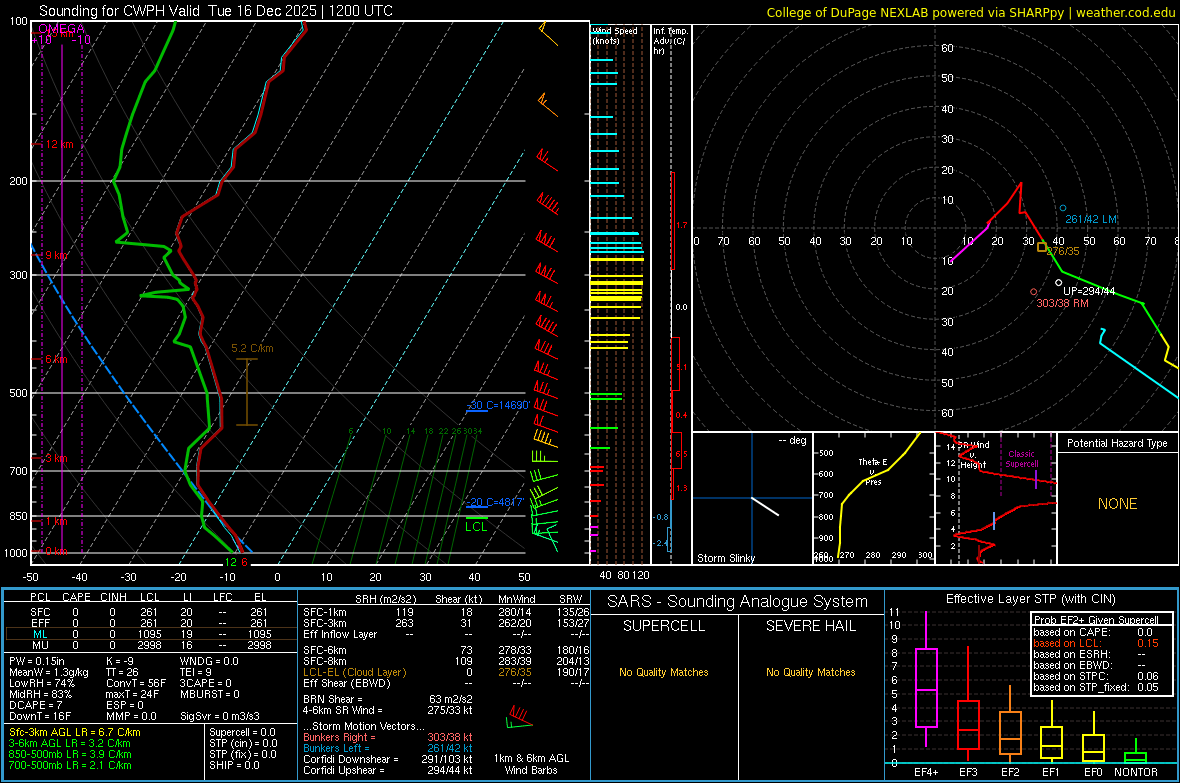The height and width of the screenshot is (783, 1180).
Task: Click the SRH (m2/s2) column header
Action: 385,599
